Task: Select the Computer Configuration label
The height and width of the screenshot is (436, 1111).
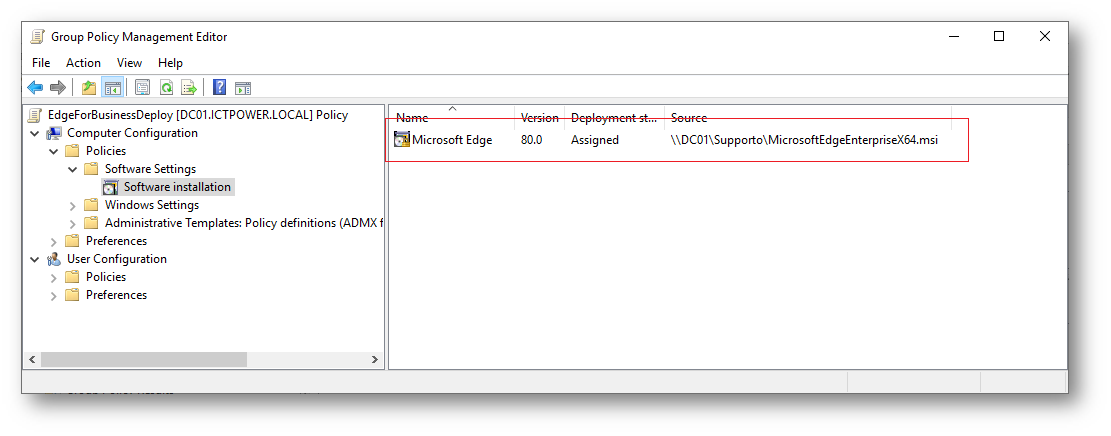Action: point(132,133)
